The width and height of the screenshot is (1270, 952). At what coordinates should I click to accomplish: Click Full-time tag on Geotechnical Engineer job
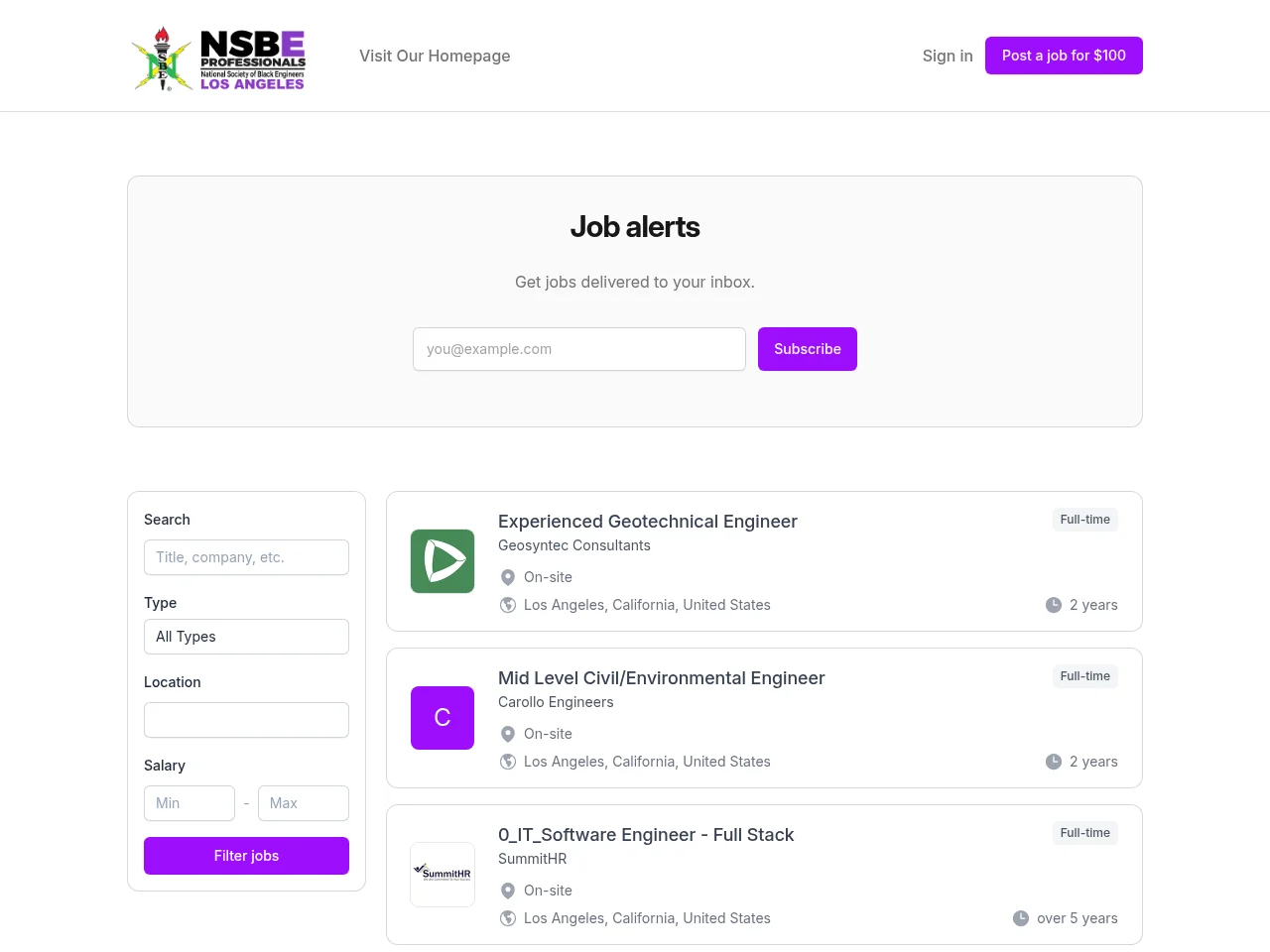[1085, 520]
